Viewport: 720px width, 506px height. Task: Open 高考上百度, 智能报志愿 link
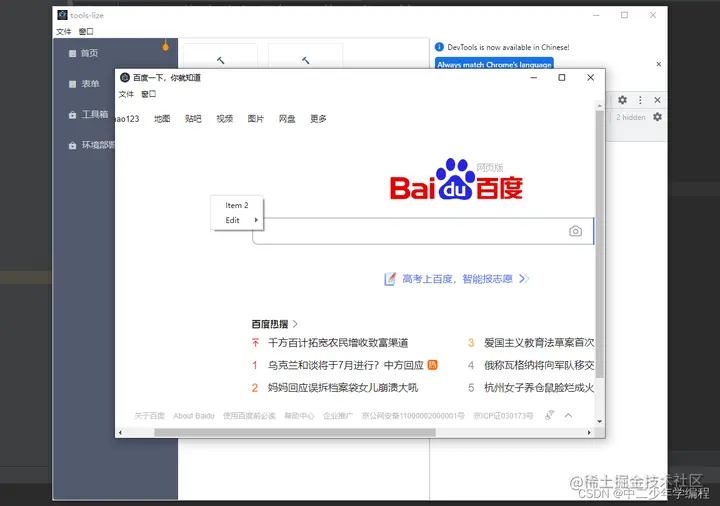[x=457, y=279]
